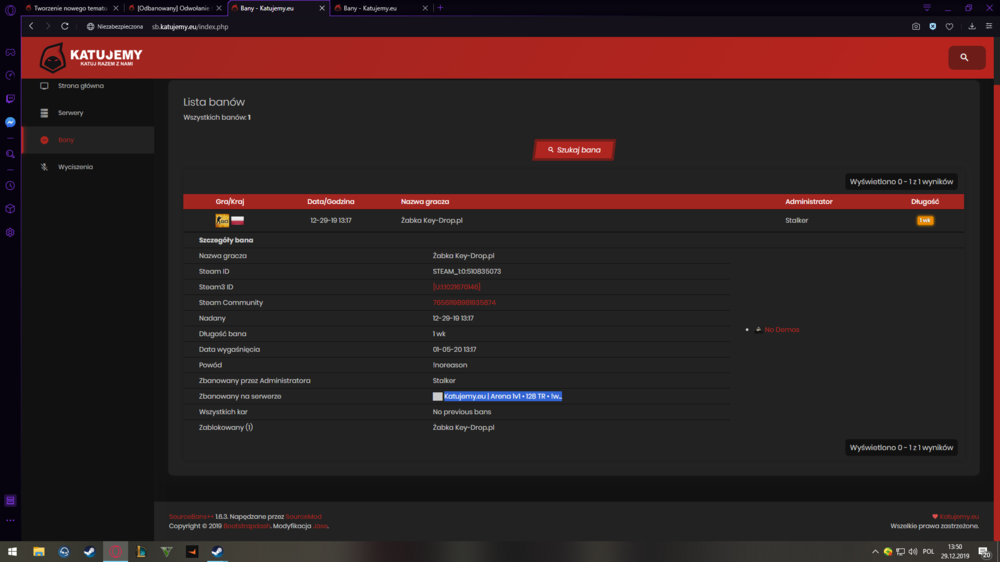Viewport: 1000px width, 562px height.
Task: Open the sidebar panel icon above three dots
Action: [x=10, y=501]
